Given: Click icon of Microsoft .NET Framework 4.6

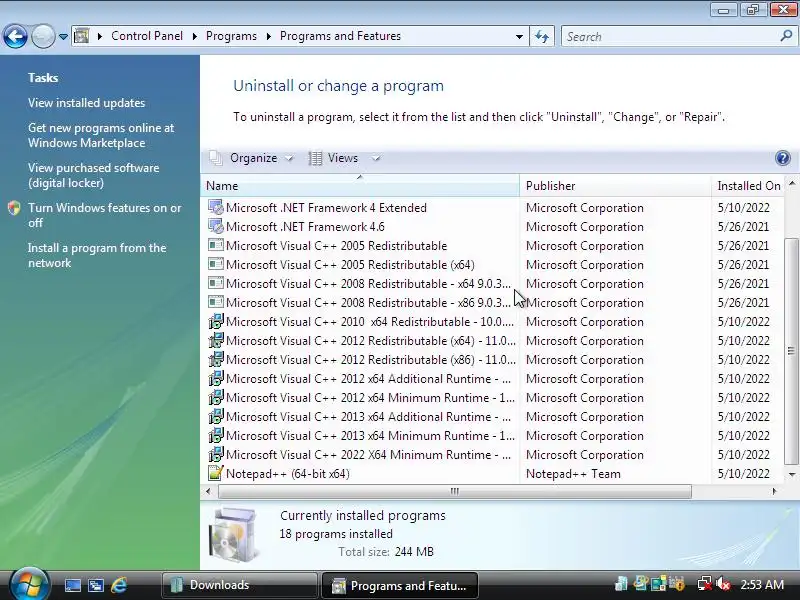Looking at the screenshot, I should click(216, 227).
